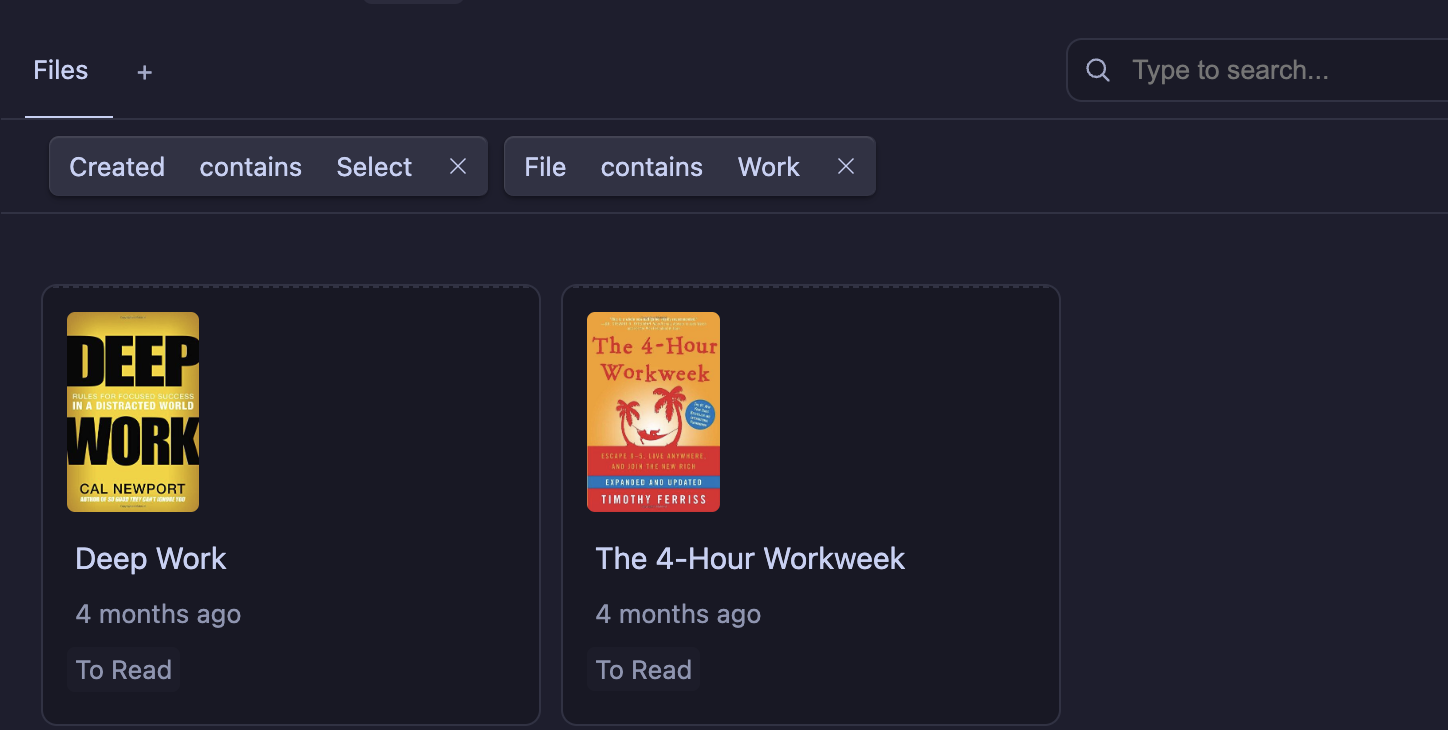Click the search magnifier icon
This screenshot has height=730, width=1448.
tap(1098, 70)
